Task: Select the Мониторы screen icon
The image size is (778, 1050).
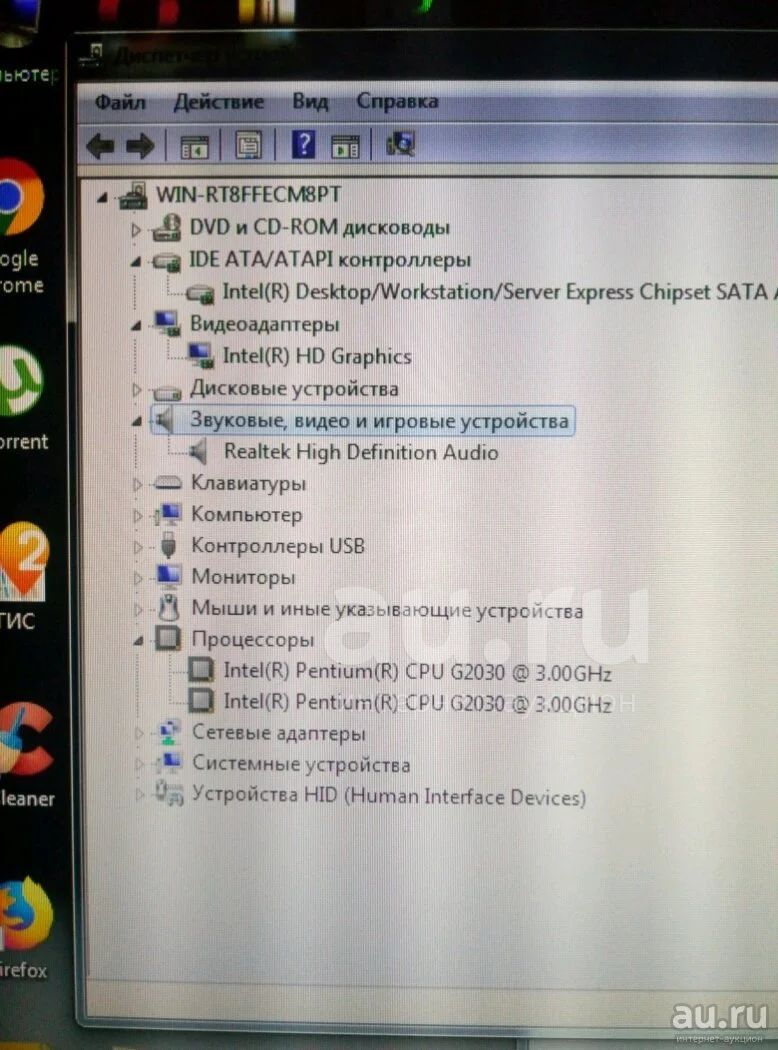Action: coord(168,576)
